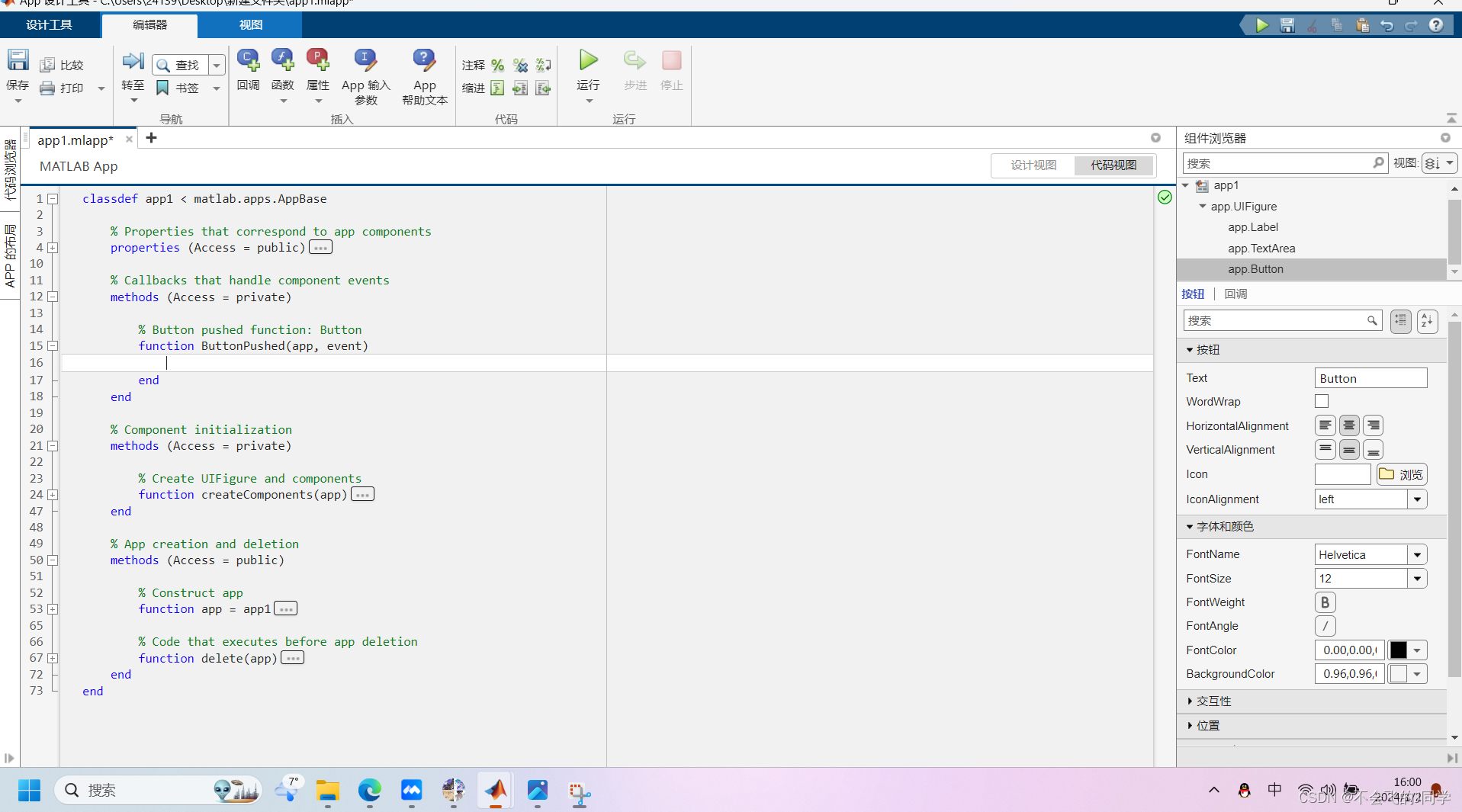Screen dimensions: 1462x812
Task: Click App Help Text icon
Action: (x=424, y=60)
